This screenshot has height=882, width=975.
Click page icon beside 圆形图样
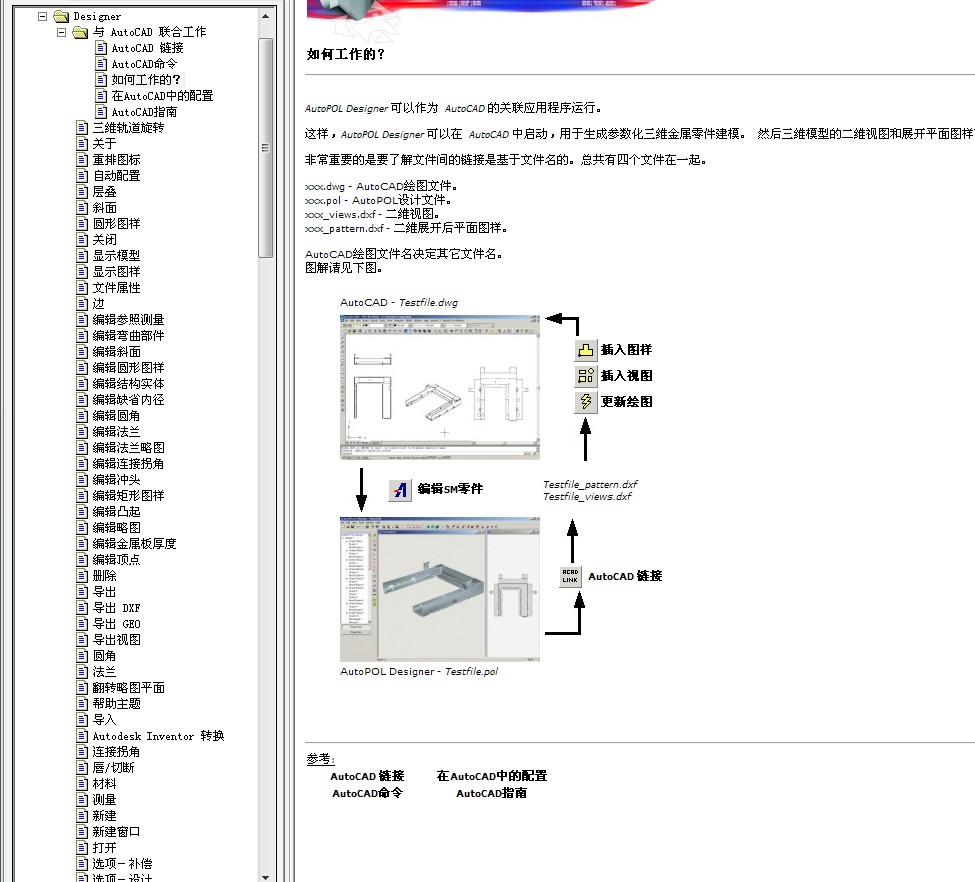coord(82,224)
